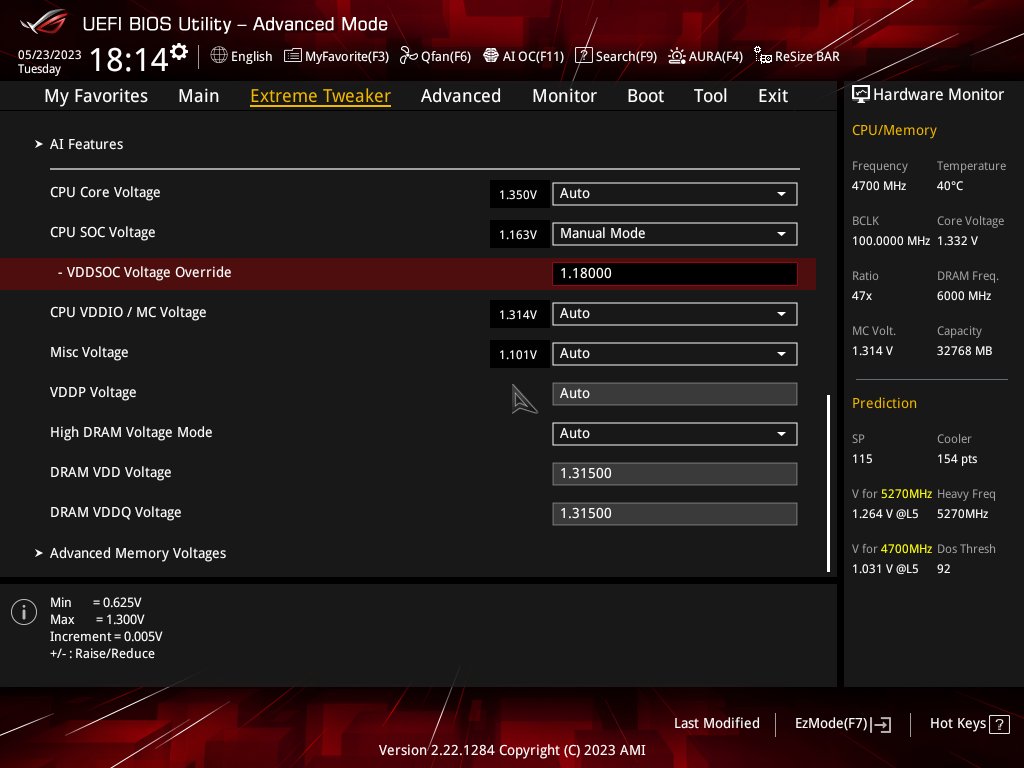Click VDDP Voltage Auto field

(674, 394)
